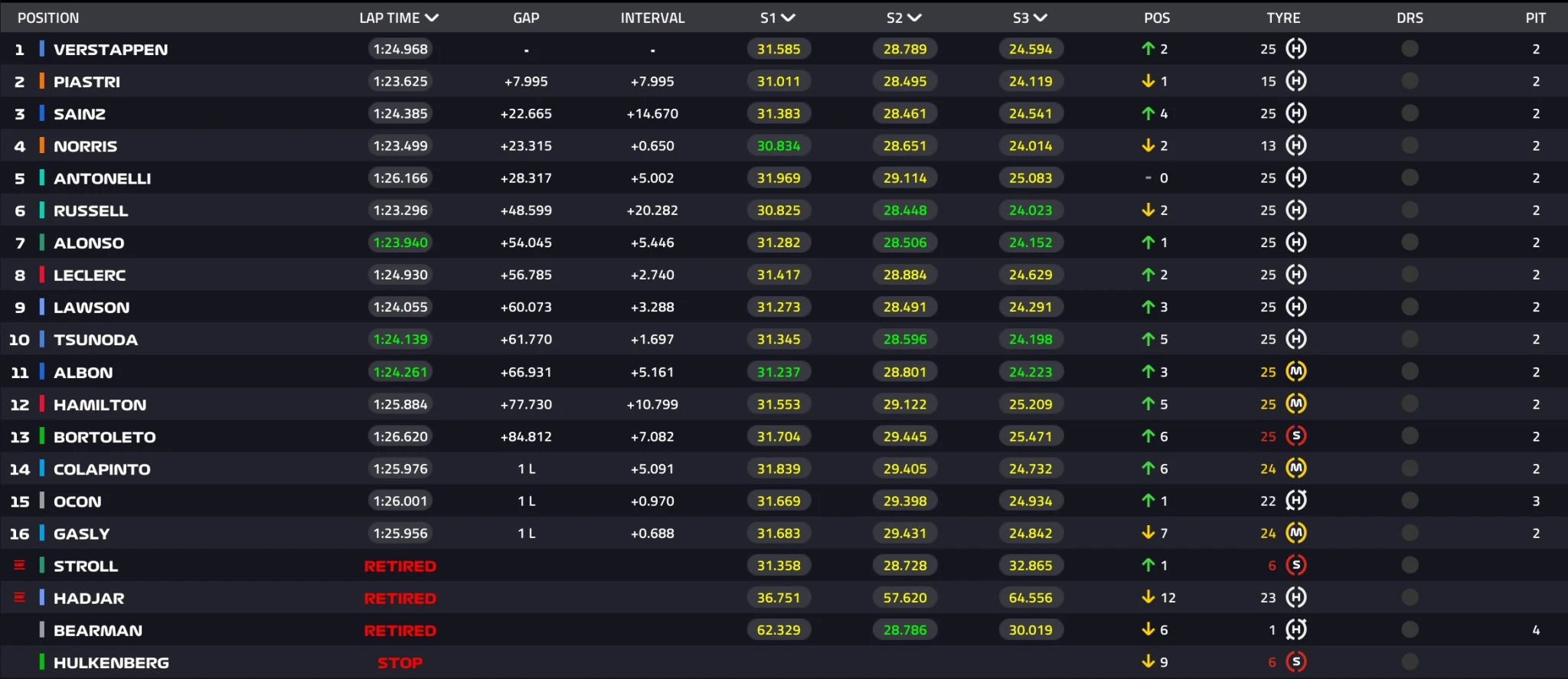Screen dimensions: 1568x679
Task: Click Piastri's position-lost down arrow
Action: [x=1148, y=81]
